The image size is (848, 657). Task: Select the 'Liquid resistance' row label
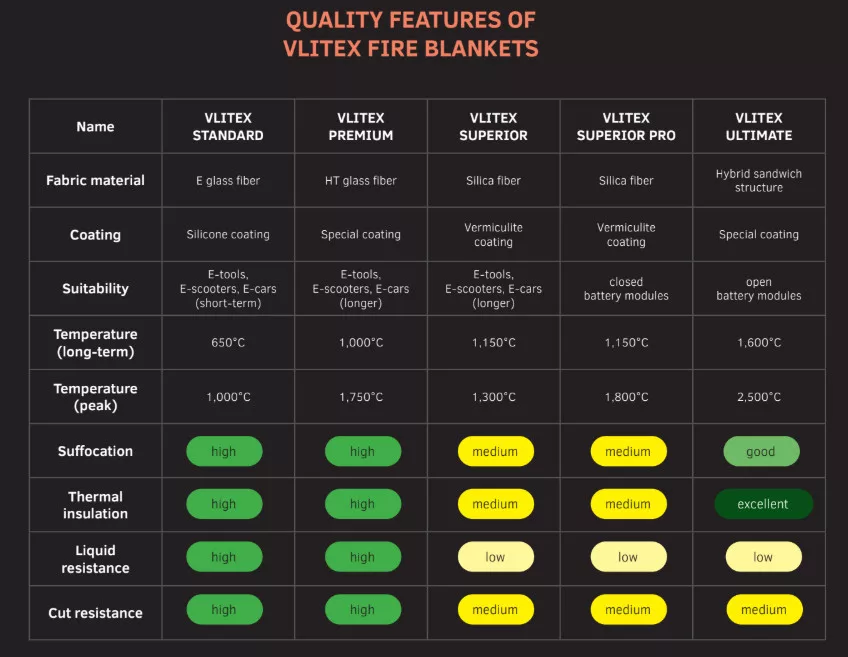click(95, 559)
